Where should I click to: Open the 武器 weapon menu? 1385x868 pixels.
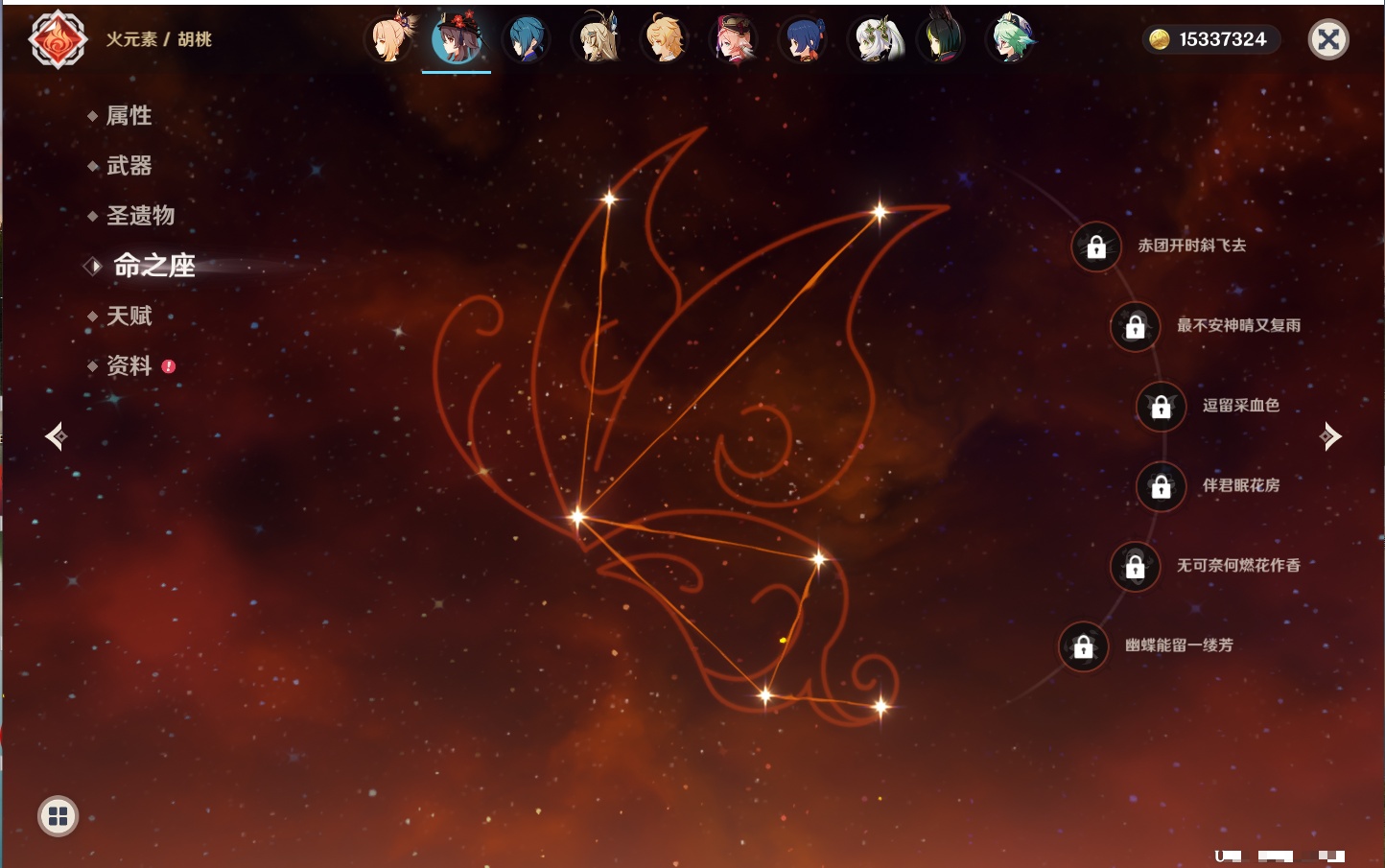tap(129, 166)
